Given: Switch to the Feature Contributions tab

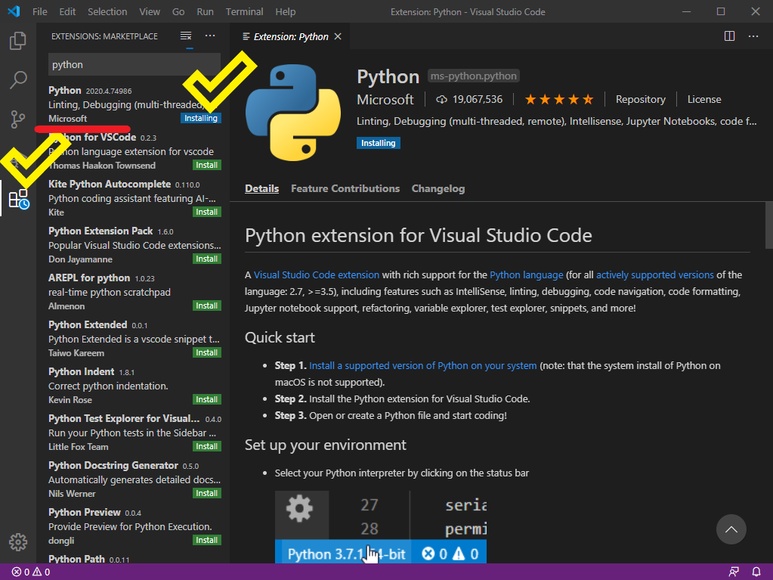Looking at the screenshot, I should pyautogui.click(x=345, y=189).
